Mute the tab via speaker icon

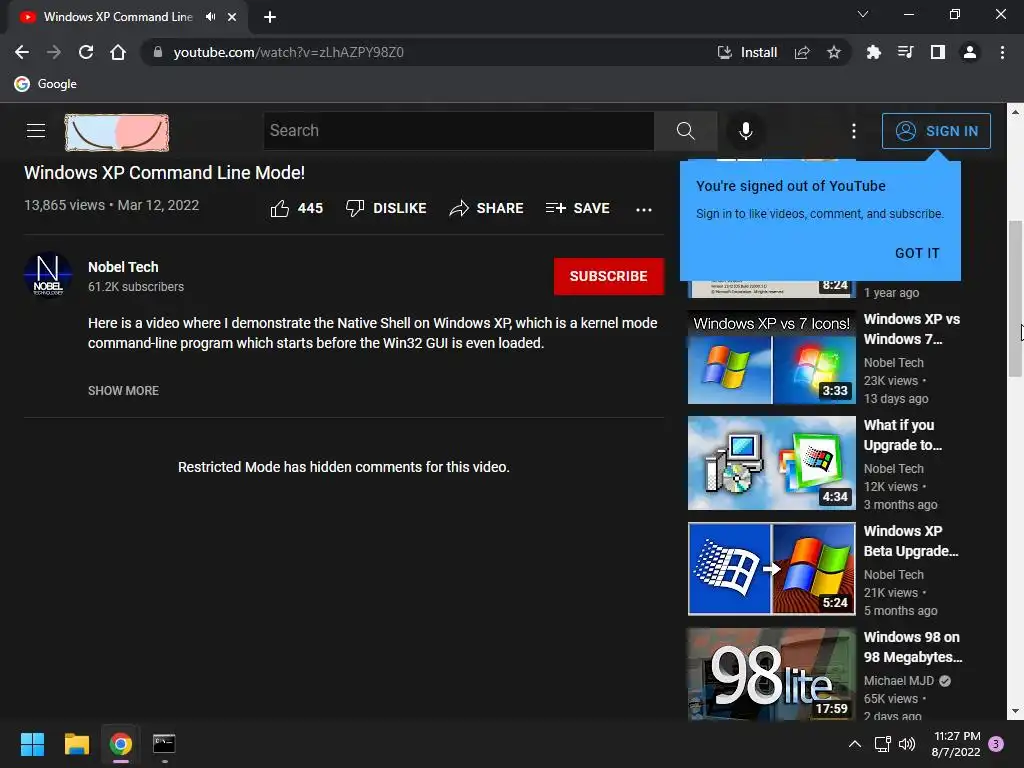pyautogui.click(x=210, y=17)
